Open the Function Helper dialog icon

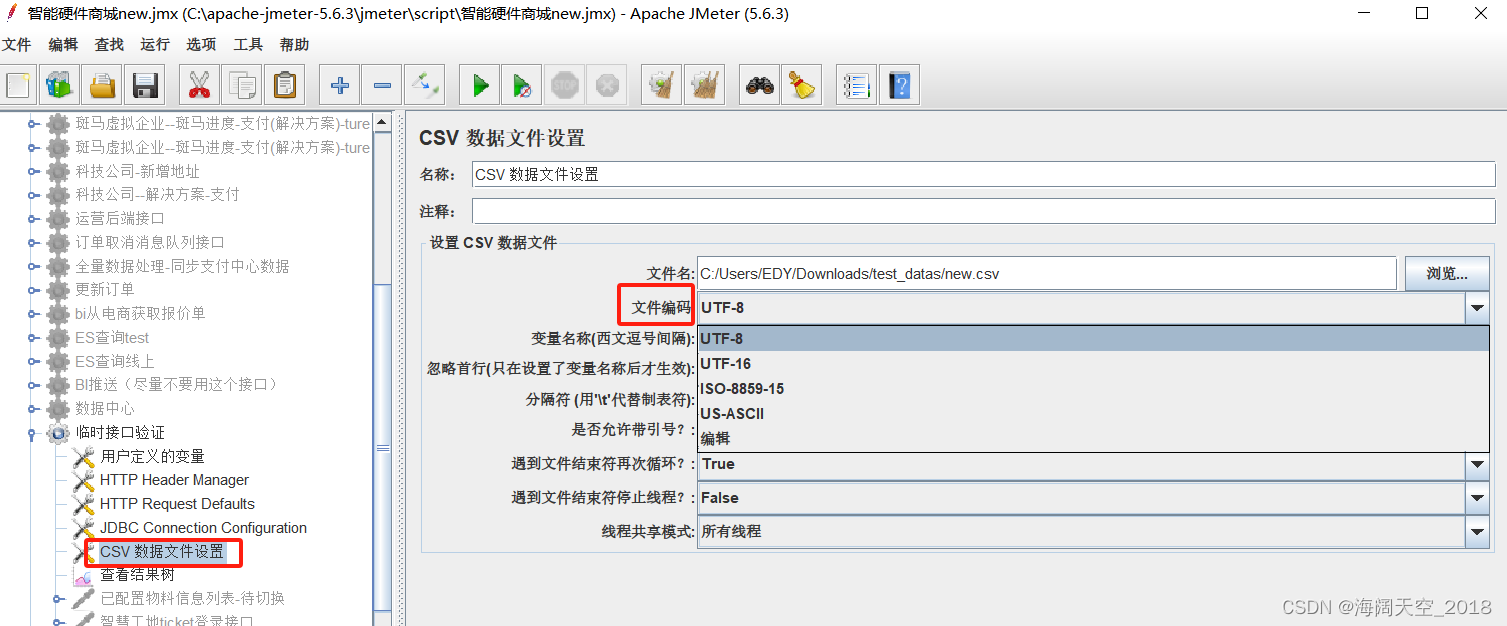(856, 84)
